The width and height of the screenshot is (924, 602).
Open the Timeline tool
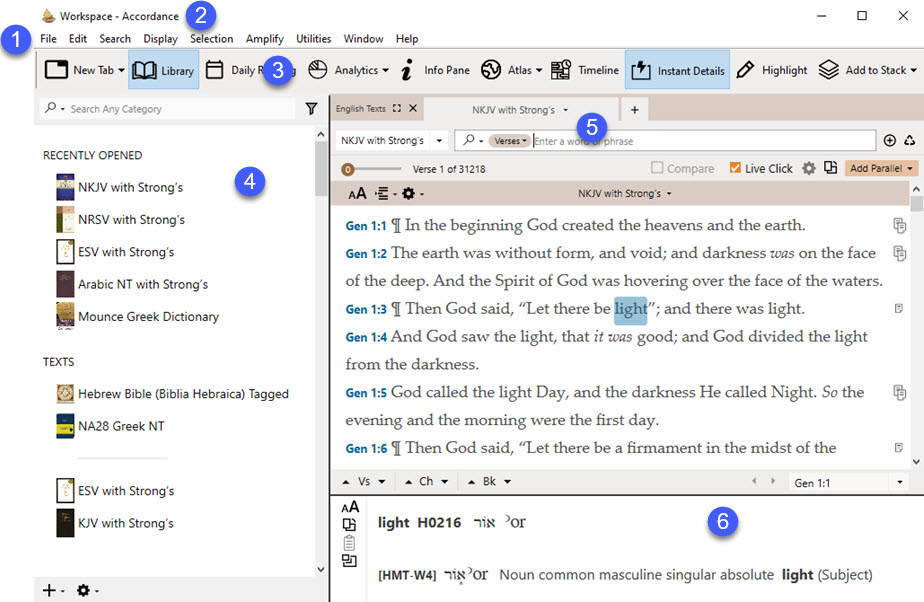[x=585, y=70]
